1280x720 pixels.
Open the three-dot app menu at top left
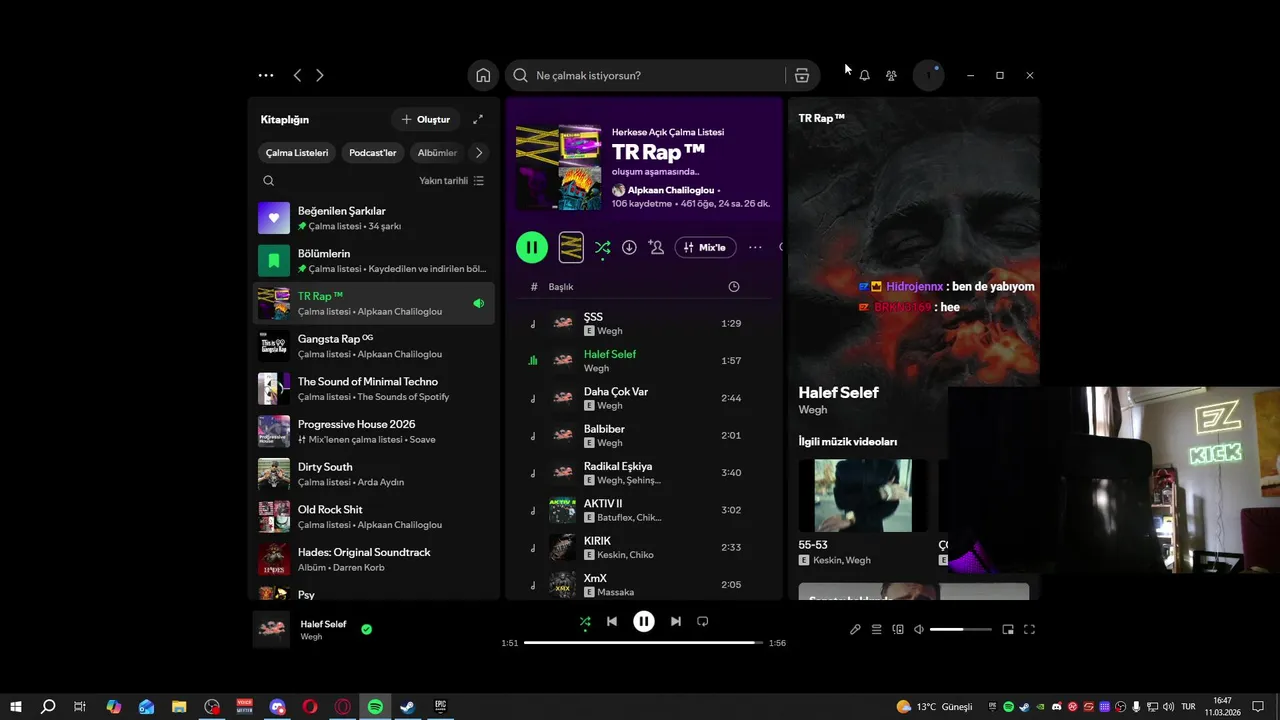point(266,75)
